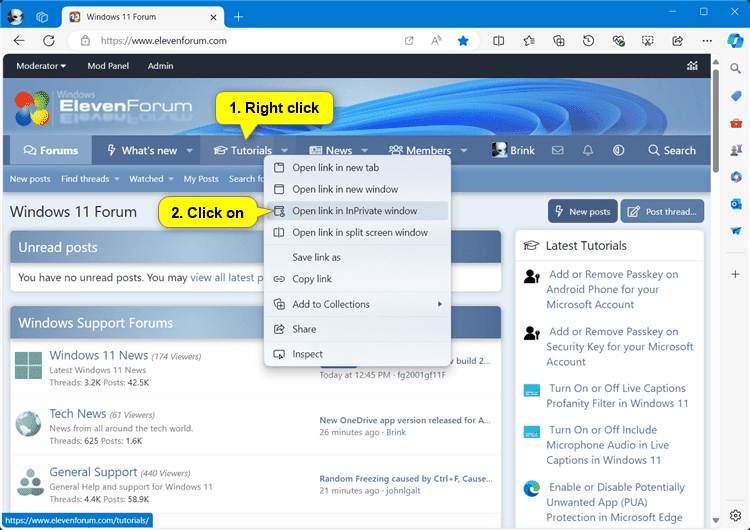This screenshot has height=530, width=750.
Task: Toggle Split screen icon in toolbar
Action: 498,41
